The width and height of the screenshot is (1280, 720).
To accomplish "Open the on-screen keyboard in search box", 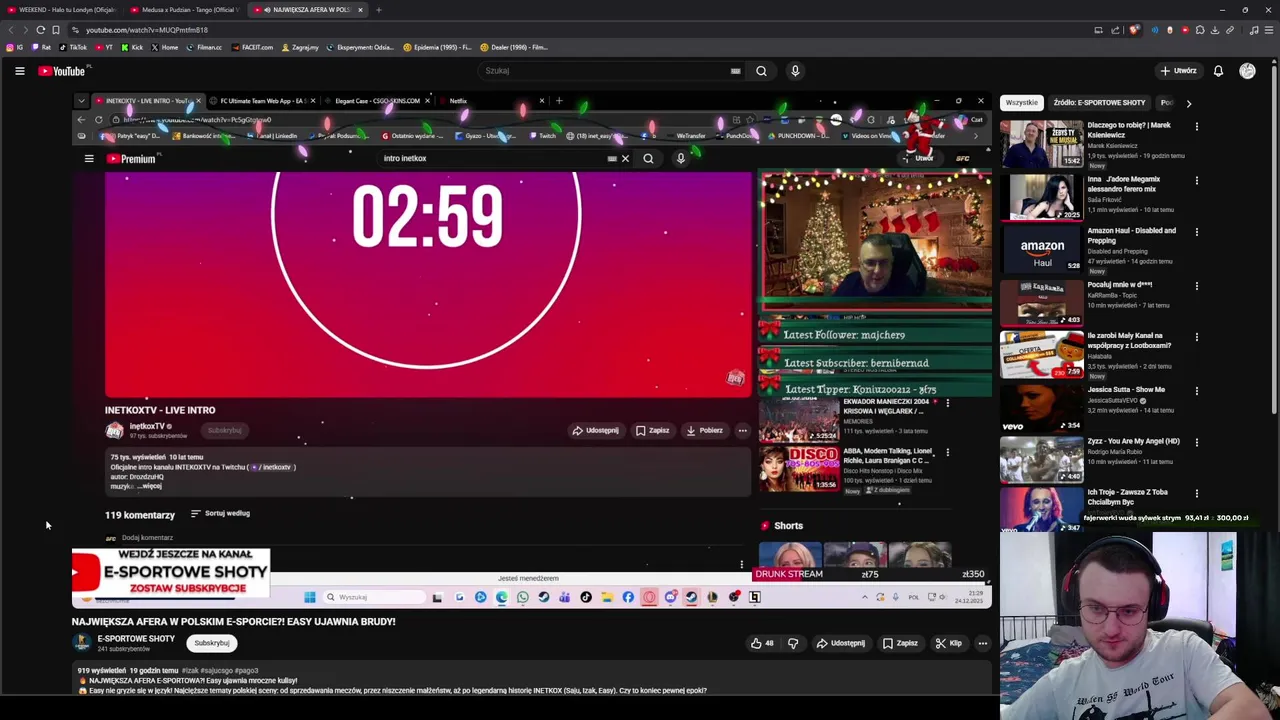I will [x=735, y=71].
